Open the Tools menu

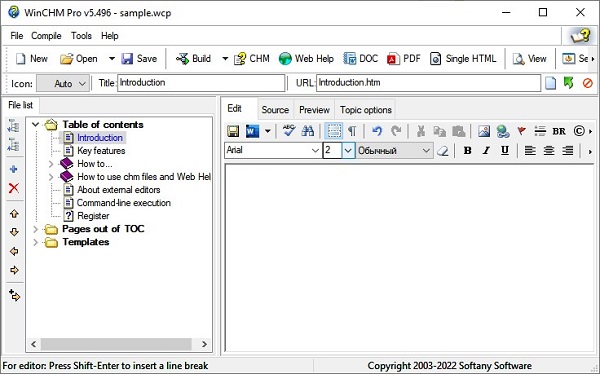(x=81, y=36)
